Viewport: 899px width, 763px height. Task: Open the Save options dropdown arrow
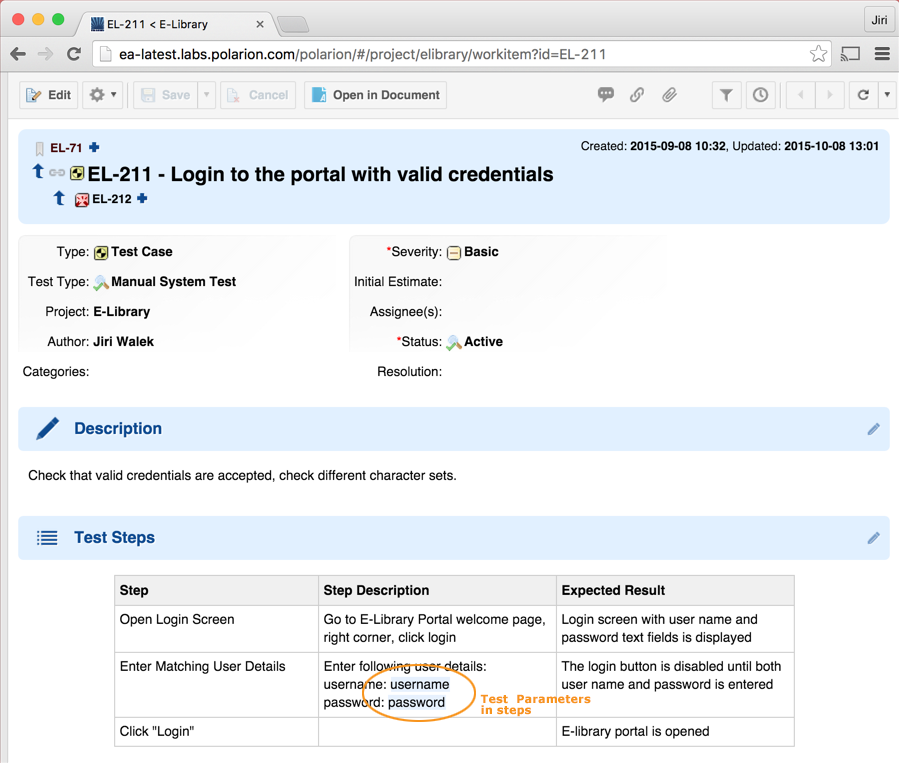coord(207,95)
